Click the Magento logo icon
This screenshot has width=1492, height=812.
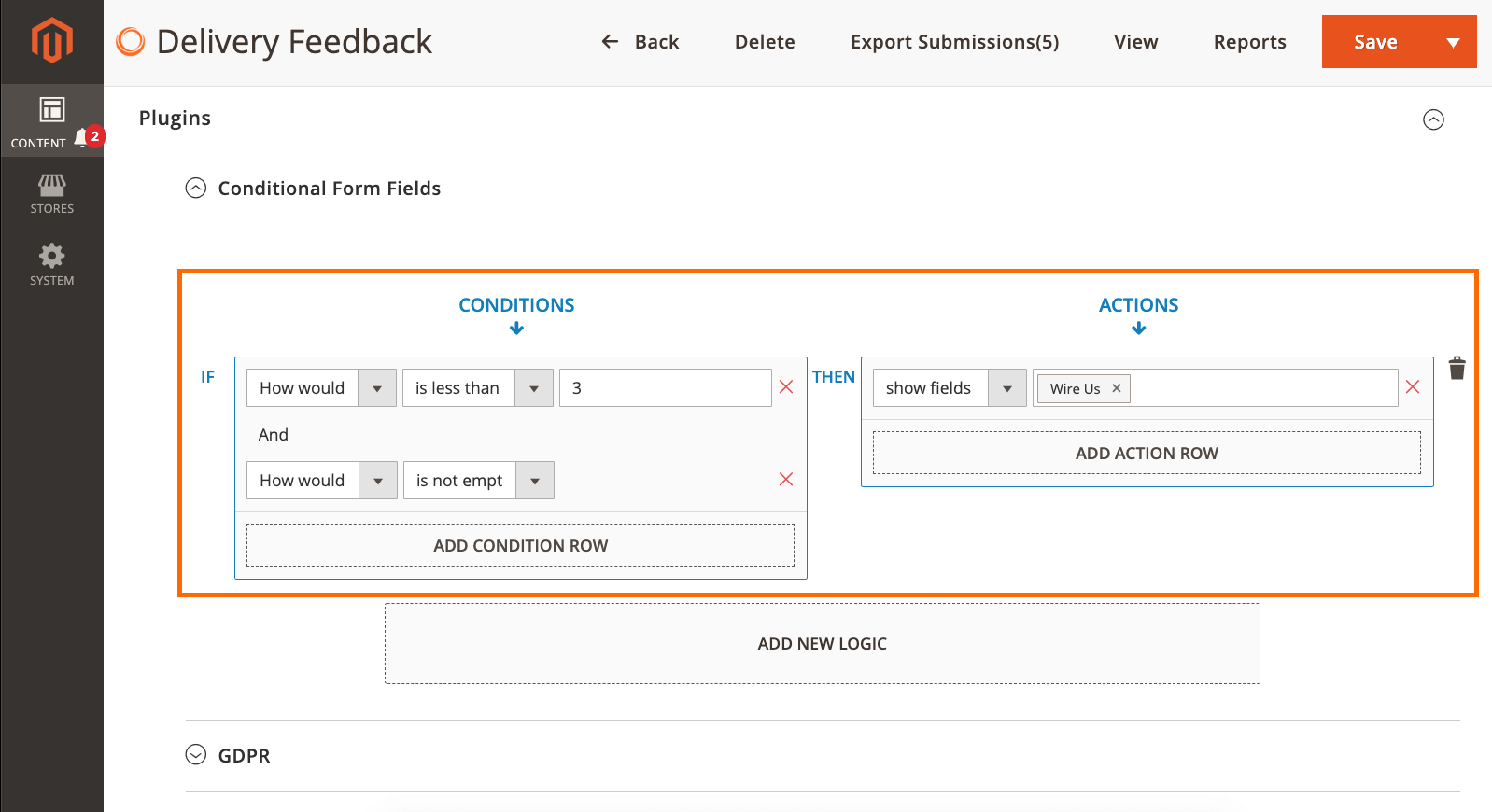pos(51,41)
